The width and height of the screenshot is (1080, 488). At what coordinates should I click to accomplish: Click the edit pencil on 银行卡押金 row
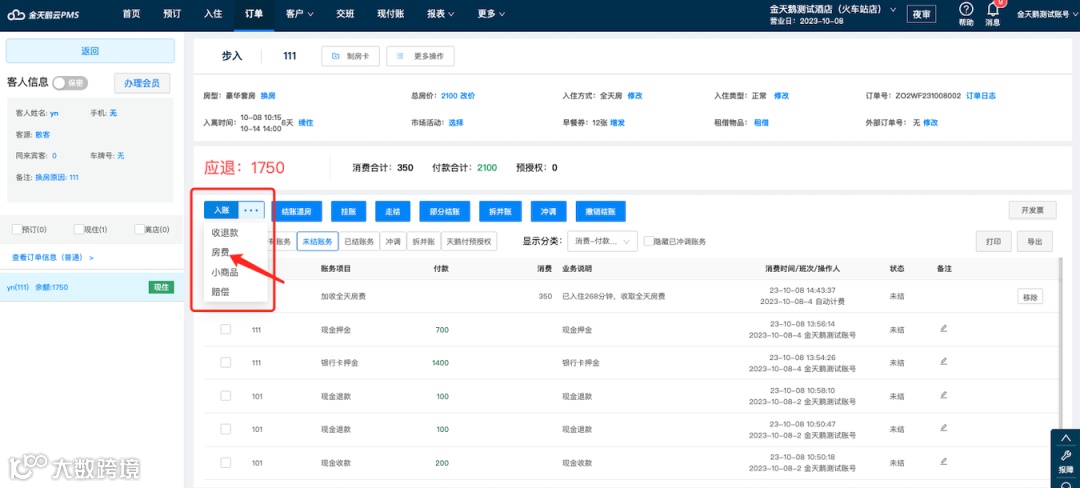(944, 361)
